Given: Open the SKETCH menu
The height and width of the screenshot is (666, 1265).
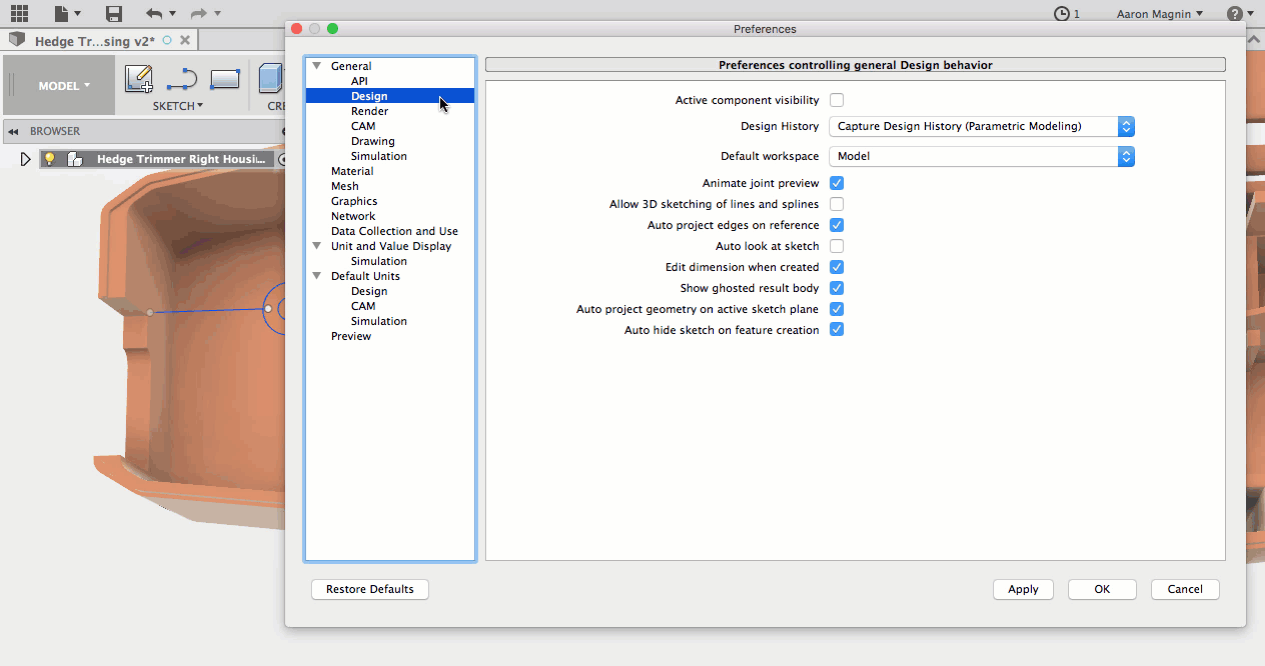Looking at the screenshot, I should click(x=177, y=106).
